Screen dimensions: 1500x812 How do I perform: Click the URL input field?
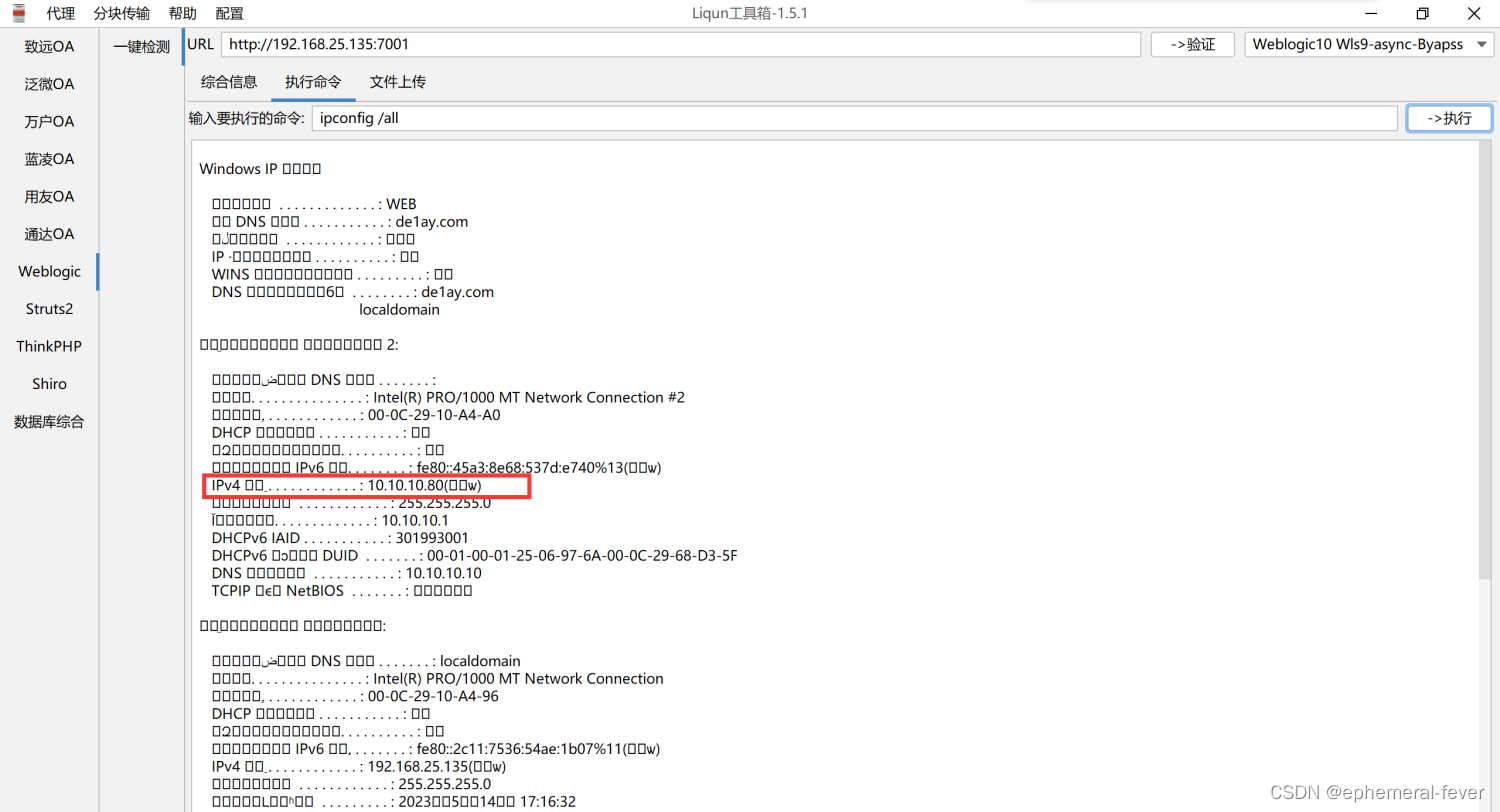tap(680, 44)
